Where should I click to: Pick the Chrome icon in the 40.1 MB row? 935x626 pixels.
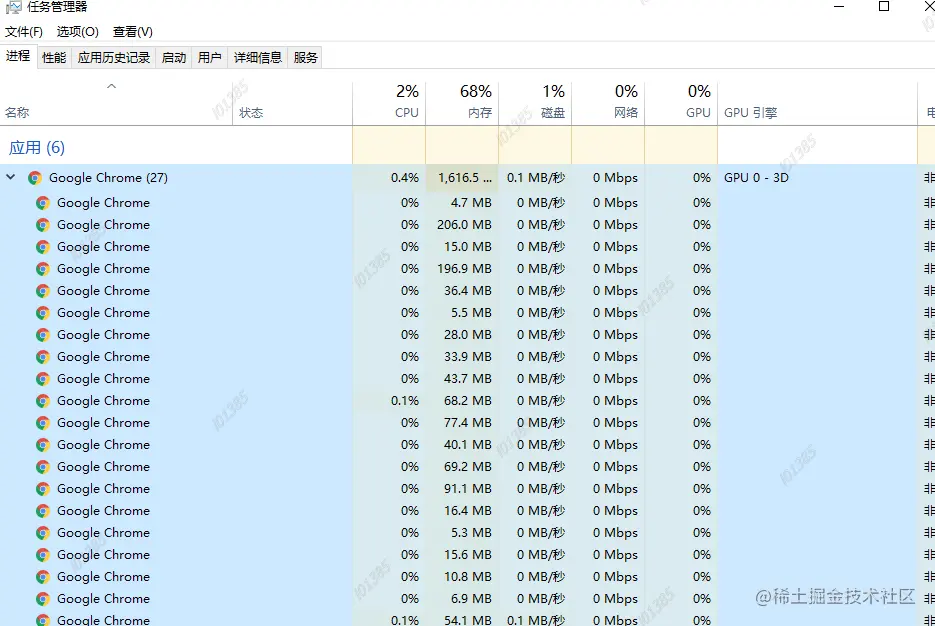42,445
